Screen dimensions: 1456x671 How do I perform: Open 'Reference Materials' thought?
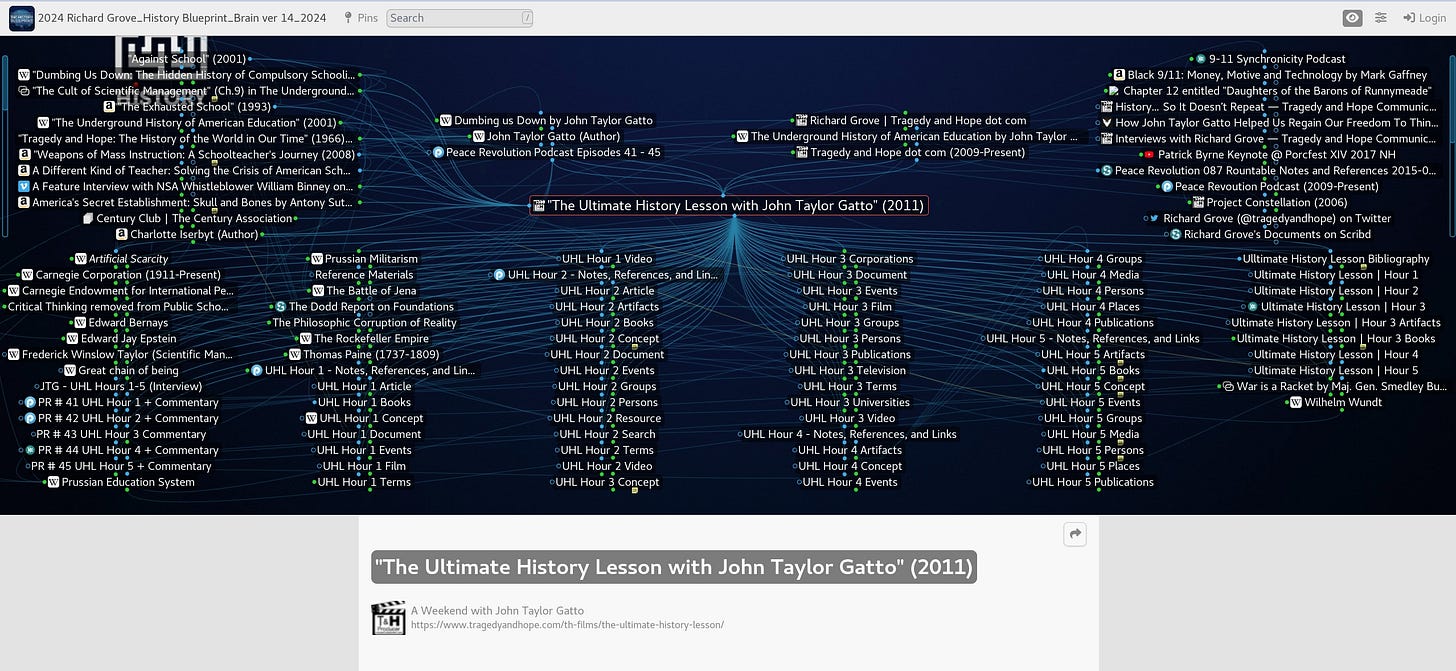pyautogui.click(x=364, y=274)
